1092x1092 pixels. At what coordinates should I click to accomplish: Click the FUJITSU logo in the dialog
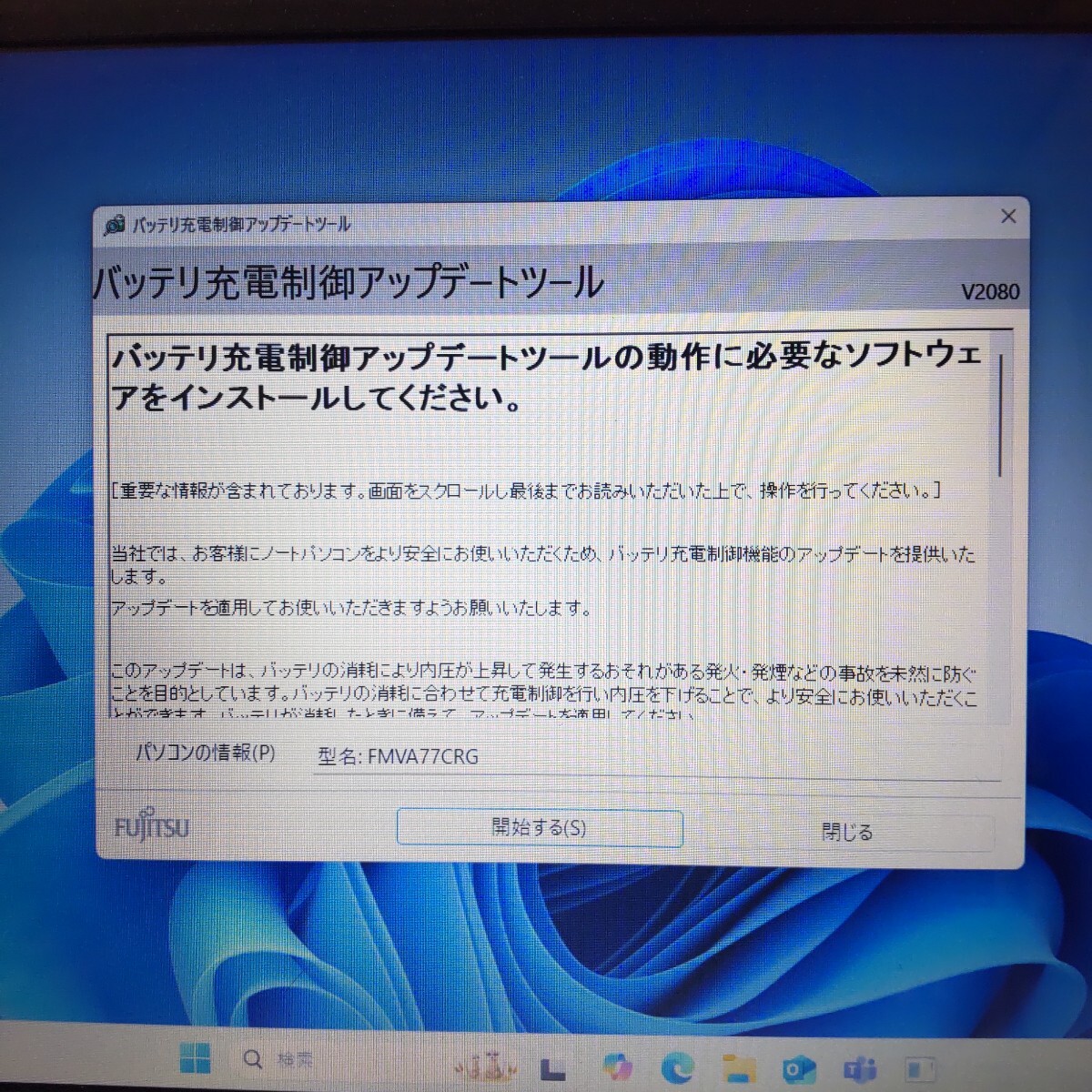tap(151, 826)
